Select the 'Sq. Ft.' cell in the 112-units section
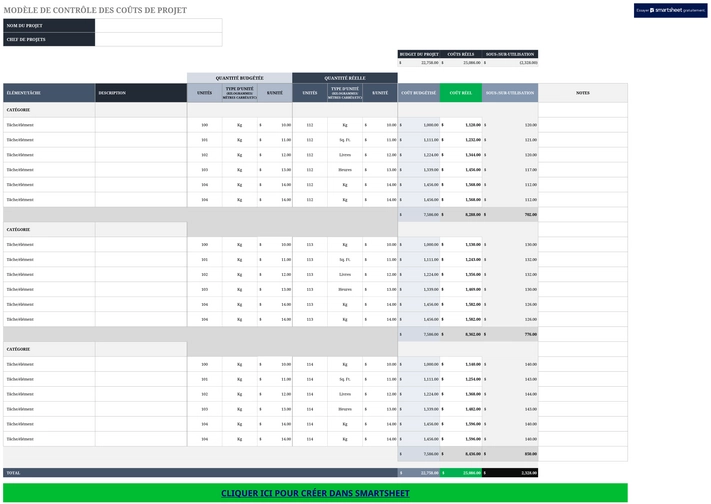This screenshot has height=504, width=711. click(345, 140)
